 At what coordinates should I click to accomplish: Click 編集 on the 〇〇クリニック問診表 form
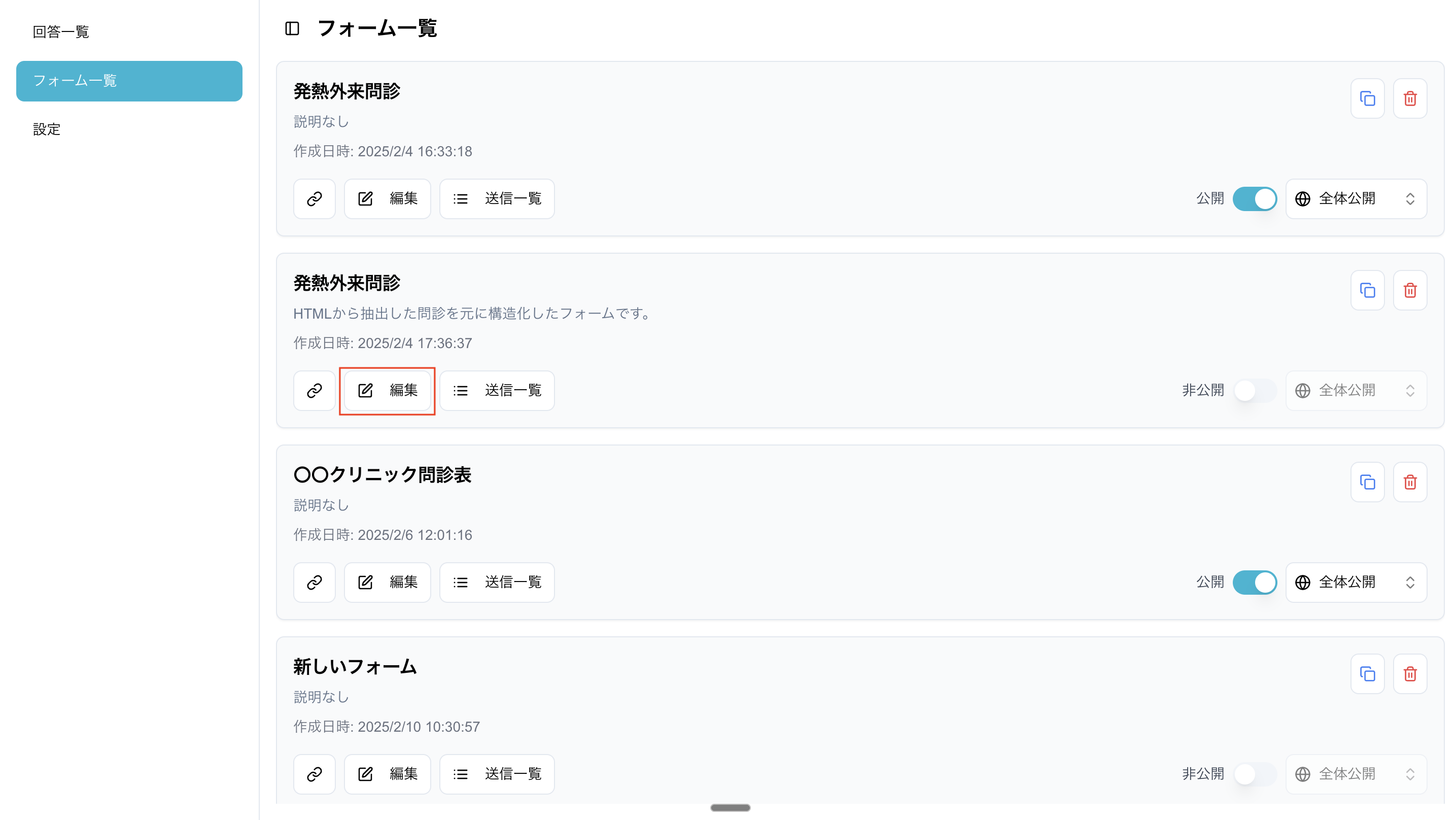coord(387,582)
